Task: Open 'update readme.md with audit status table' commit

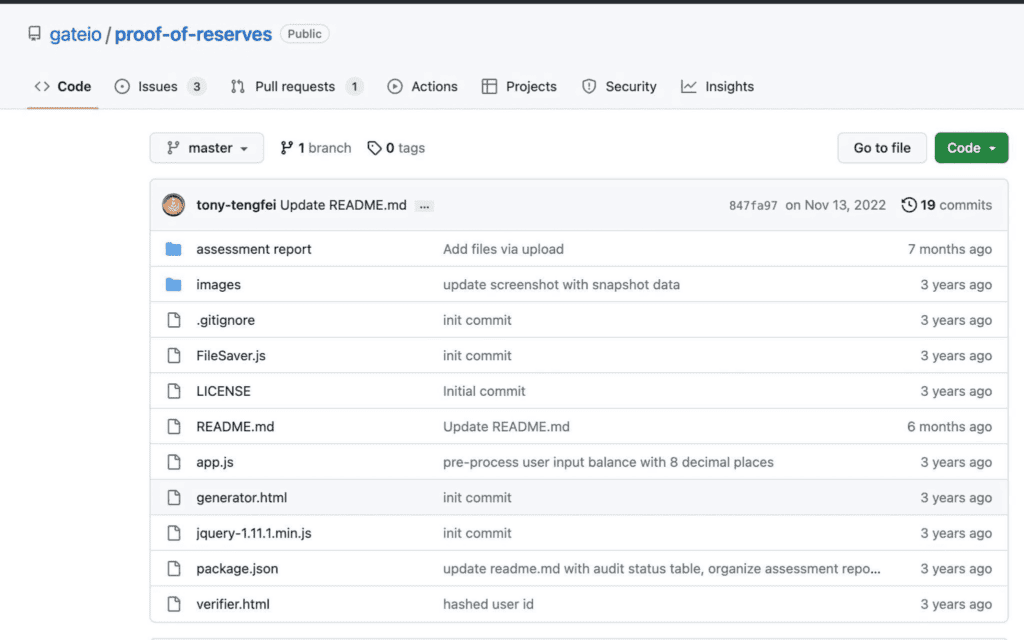Action: pos(662,568)
